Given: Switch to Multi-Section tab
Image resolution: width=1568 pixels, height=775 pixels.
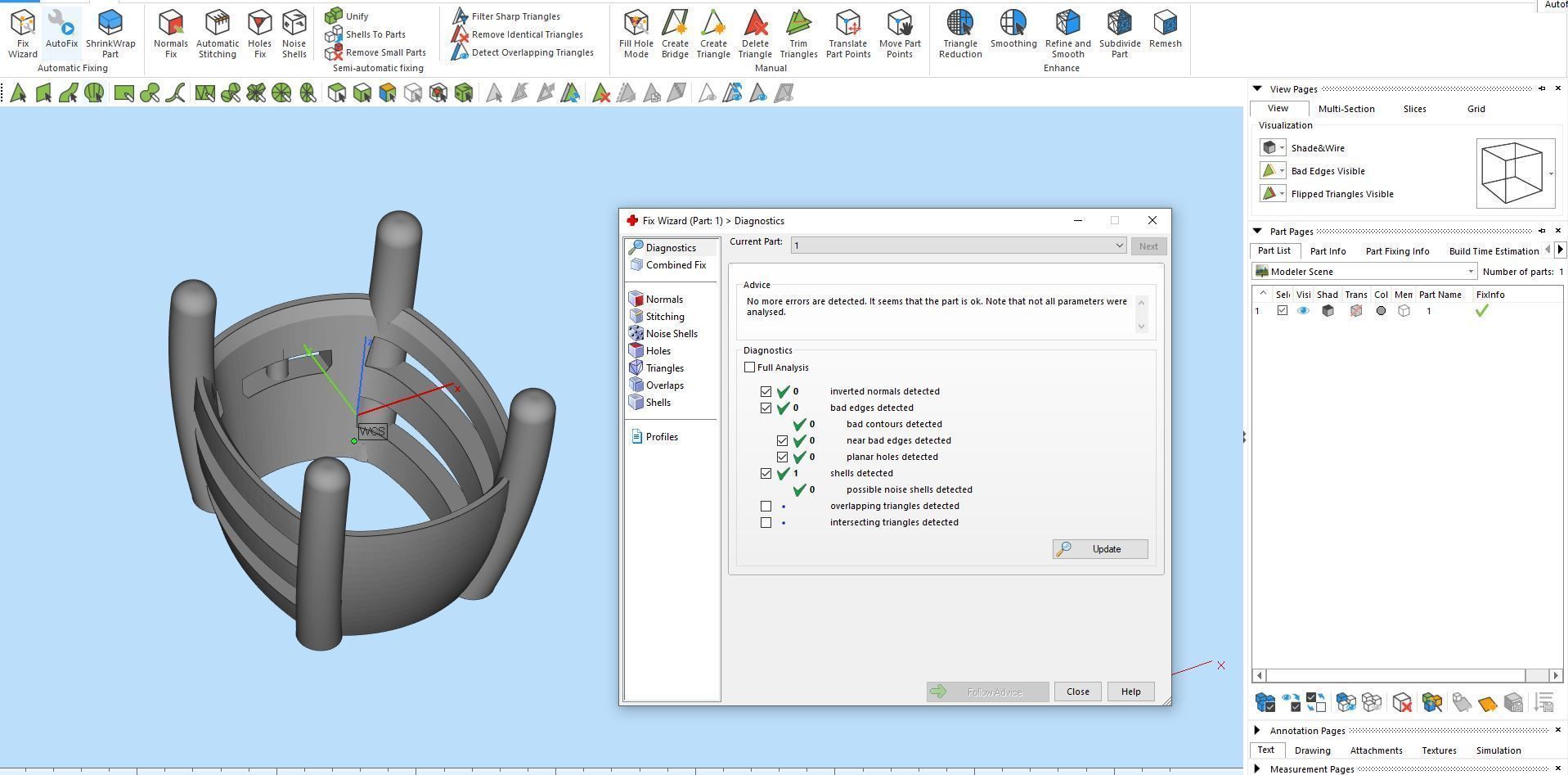Looking at the screenshot, I should pos(1346,109).
